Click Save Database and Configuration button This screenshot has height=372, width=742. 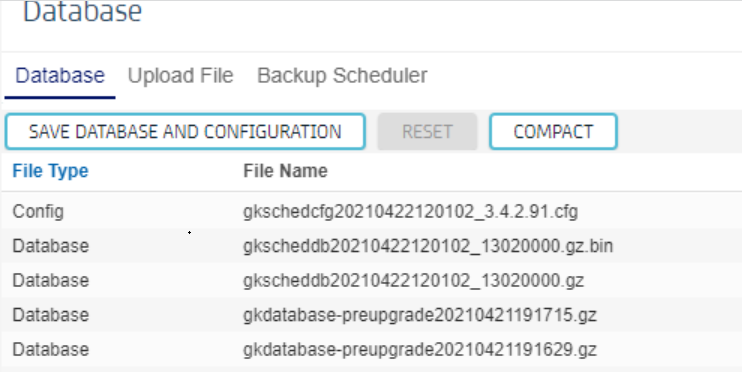click(x=185, y=132)
